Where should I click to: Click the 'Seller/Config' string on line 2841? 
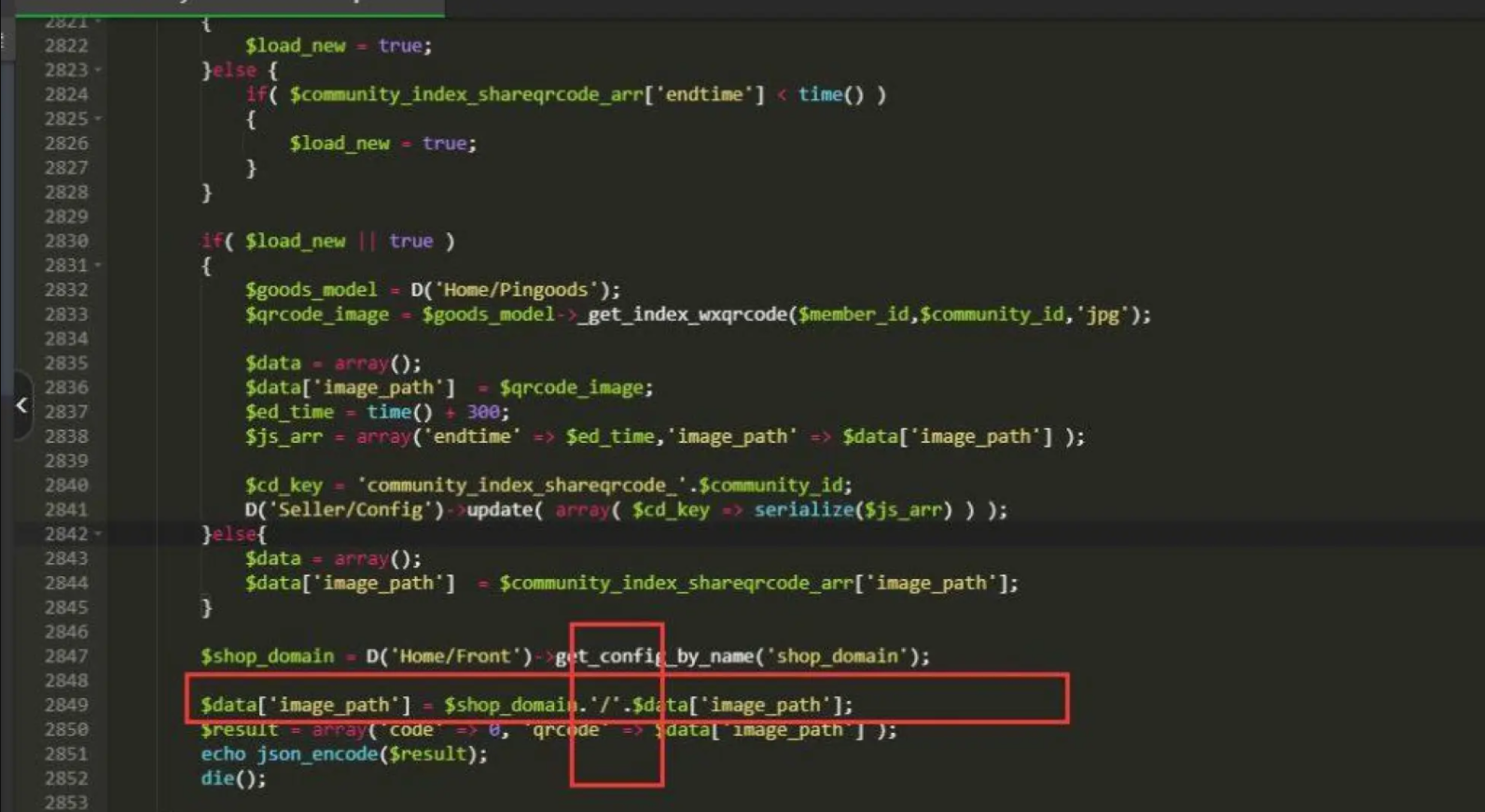click(x=356, y=510)
